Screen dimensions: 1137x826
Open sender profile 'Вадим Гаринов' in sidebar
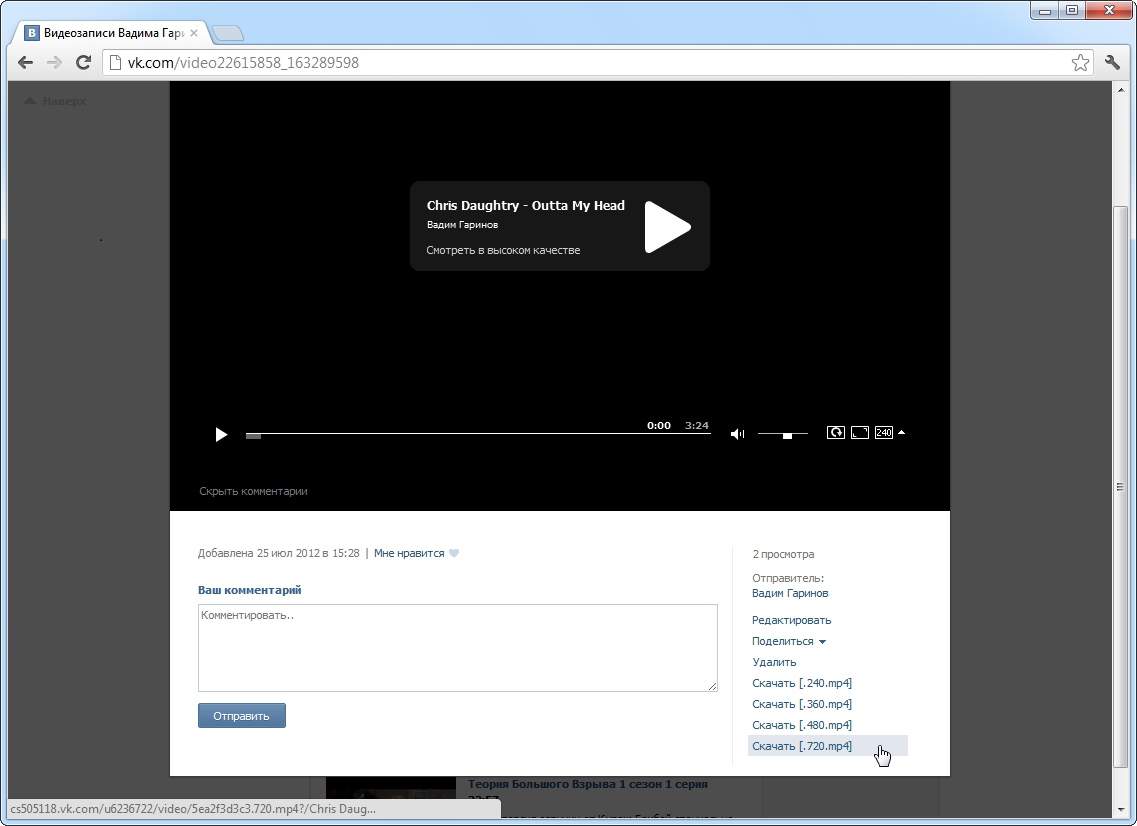point(790,593)
